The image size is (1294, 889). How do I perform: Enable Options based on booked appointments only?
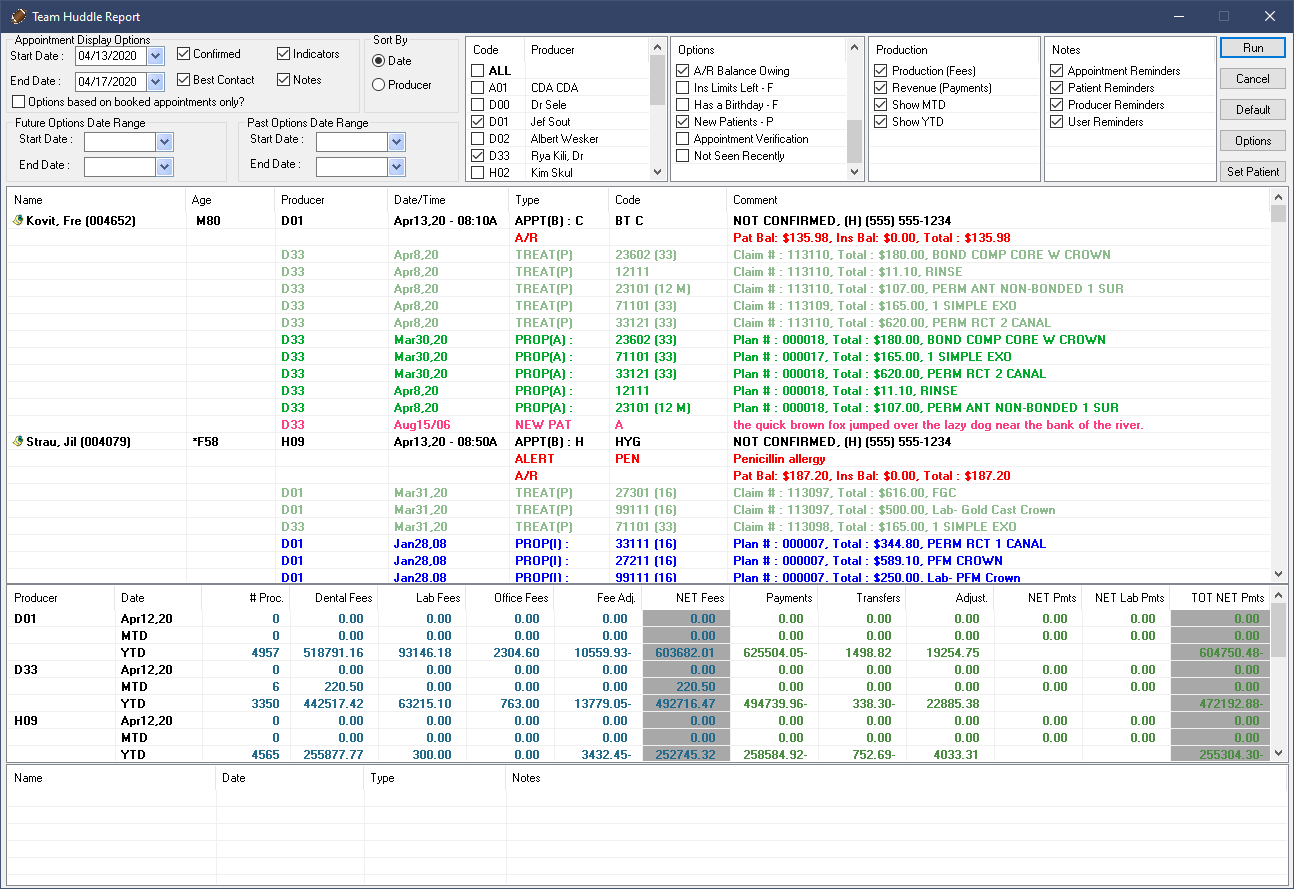[19, 102]
